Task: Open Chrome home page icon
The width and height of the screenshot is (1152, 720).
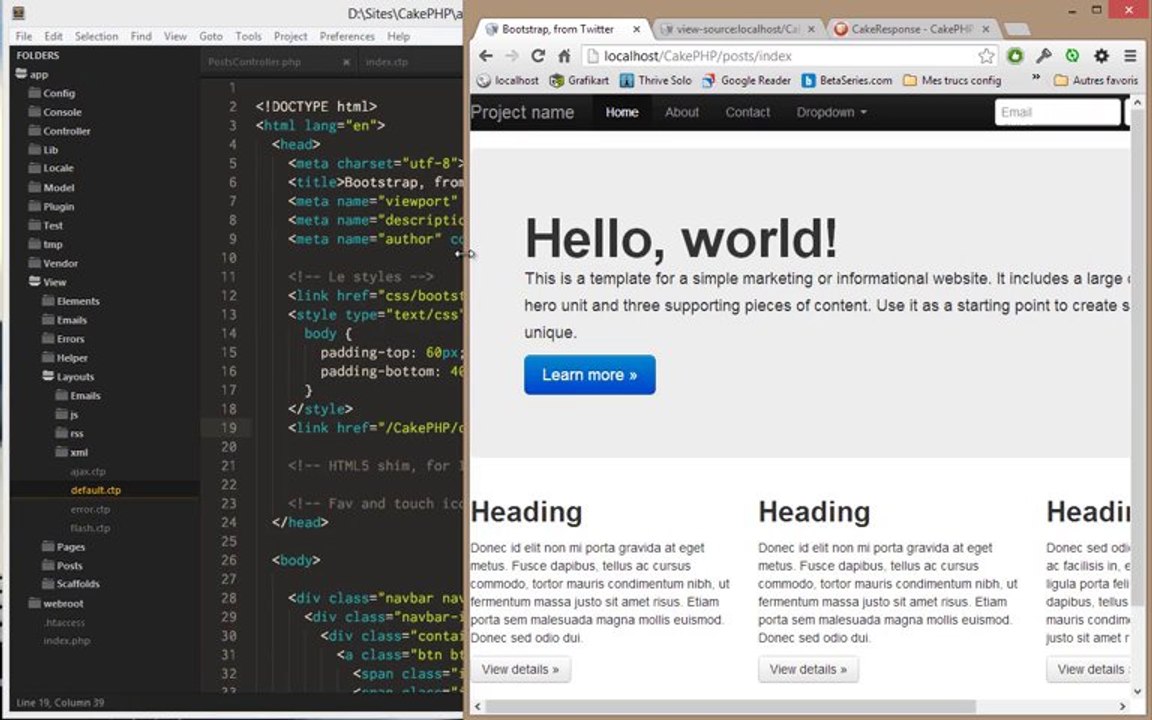Action: [x=564, y=56]
